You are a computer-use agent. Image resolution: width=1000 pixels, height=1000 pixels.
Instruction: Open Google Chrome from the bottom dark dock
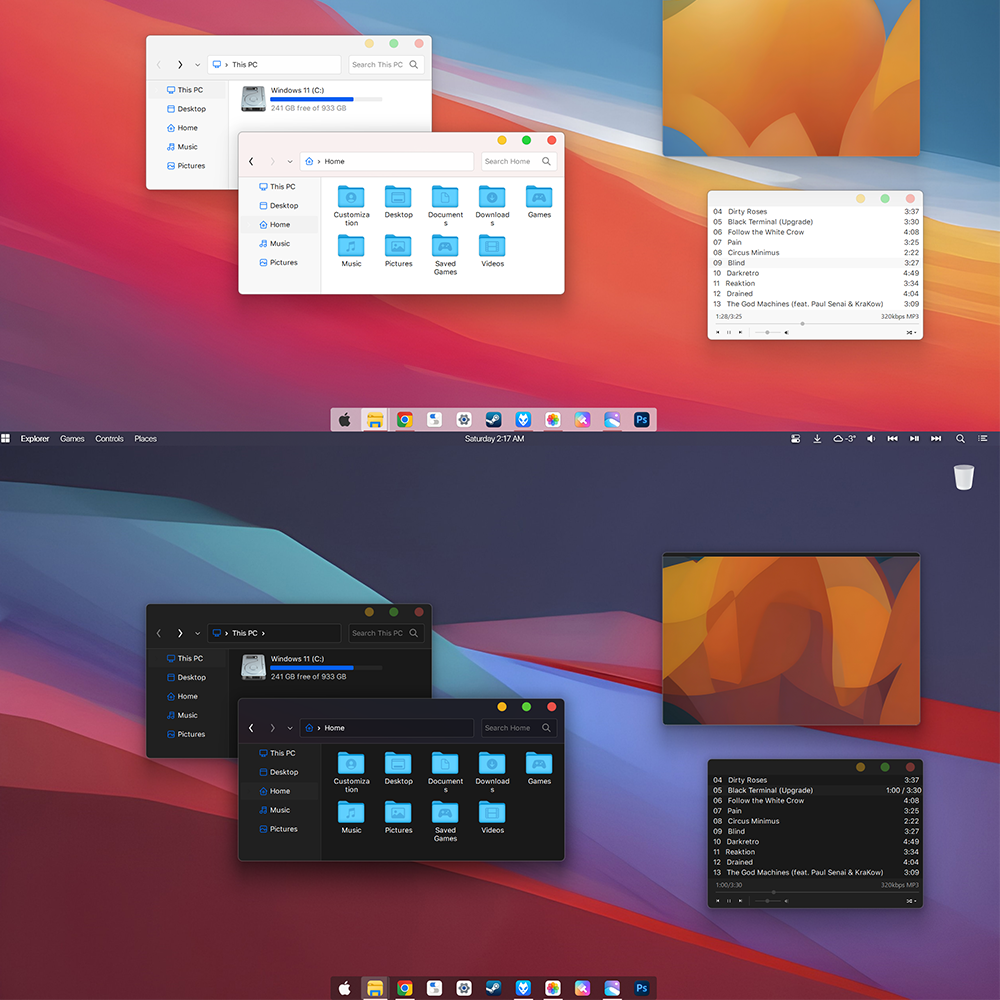click(404, 988)
